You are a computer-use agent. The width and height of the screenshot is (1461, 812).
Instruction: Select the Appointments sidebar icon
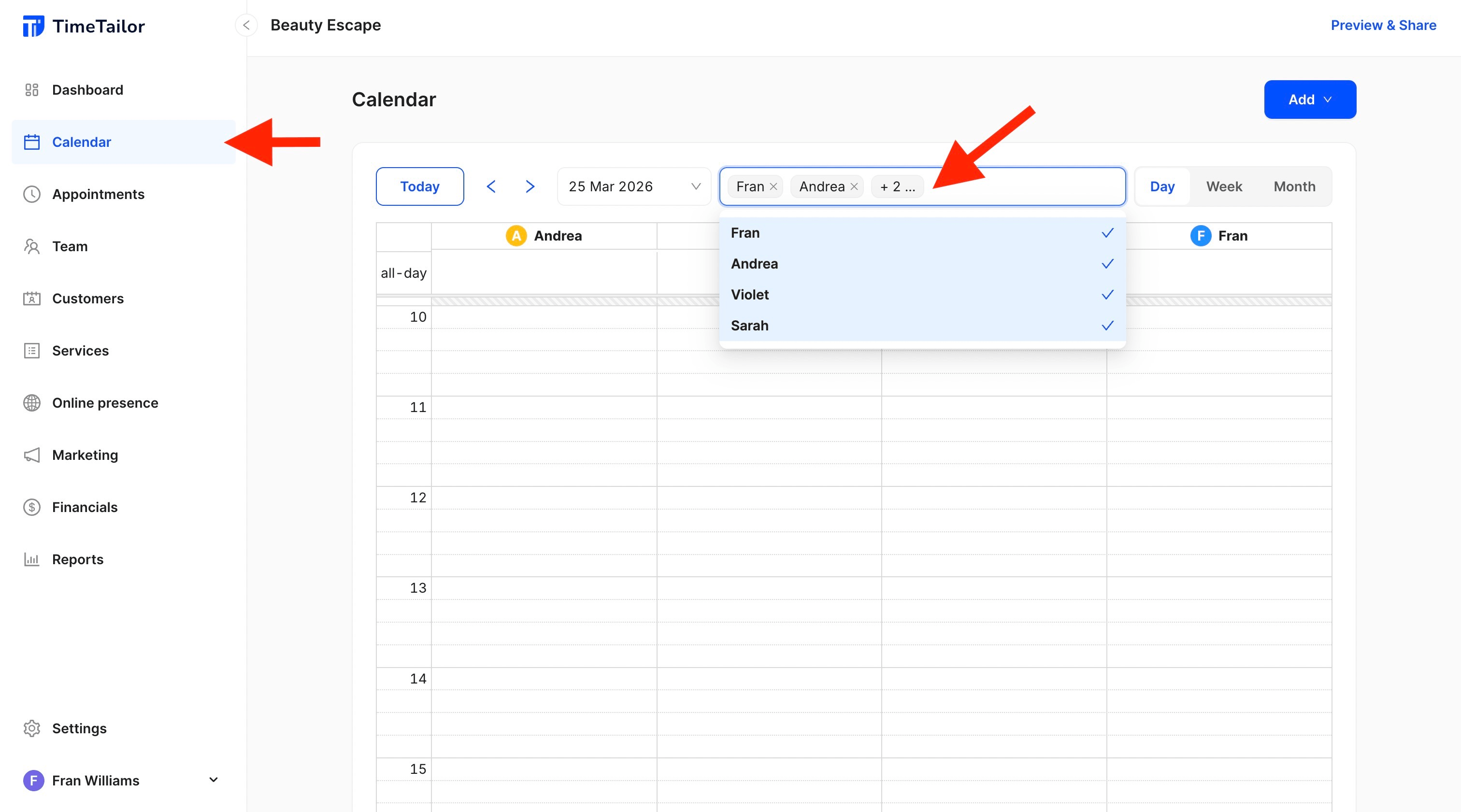coord(32,194)
